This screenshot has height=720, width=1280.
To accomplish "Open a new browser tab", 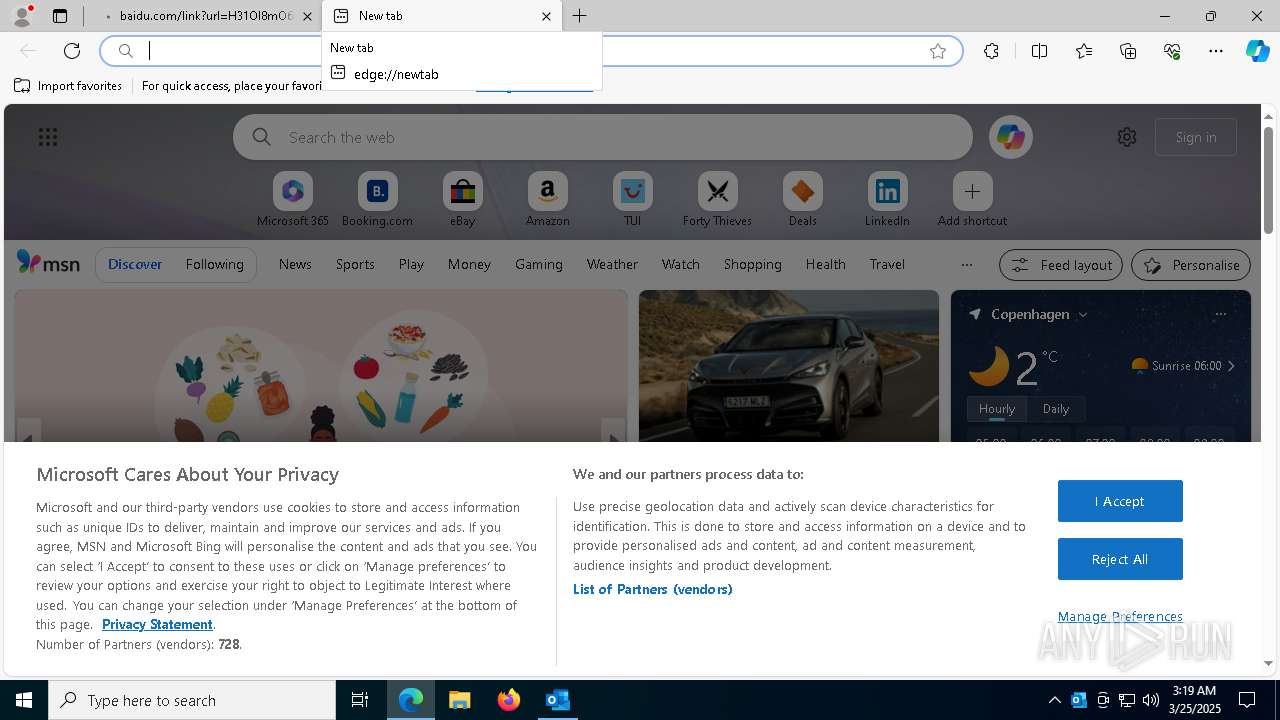I will [580, 16].
